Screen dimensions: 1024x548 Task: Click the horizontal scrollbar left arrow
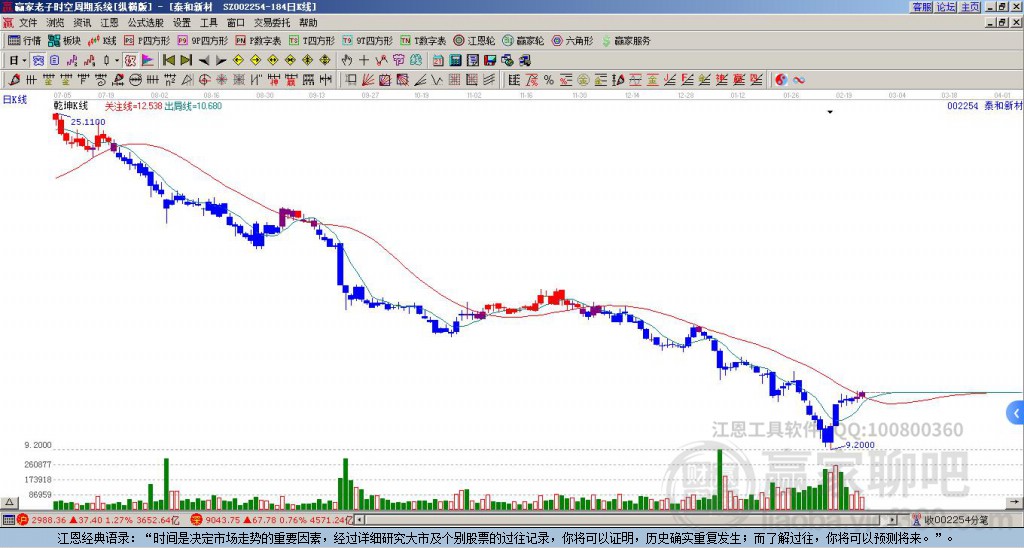[359, 520]
